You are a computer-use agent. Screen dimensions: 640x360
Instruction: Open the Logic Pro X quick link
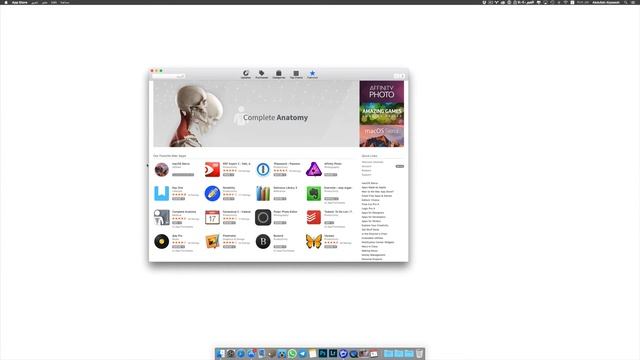click(x=368, y=209)
